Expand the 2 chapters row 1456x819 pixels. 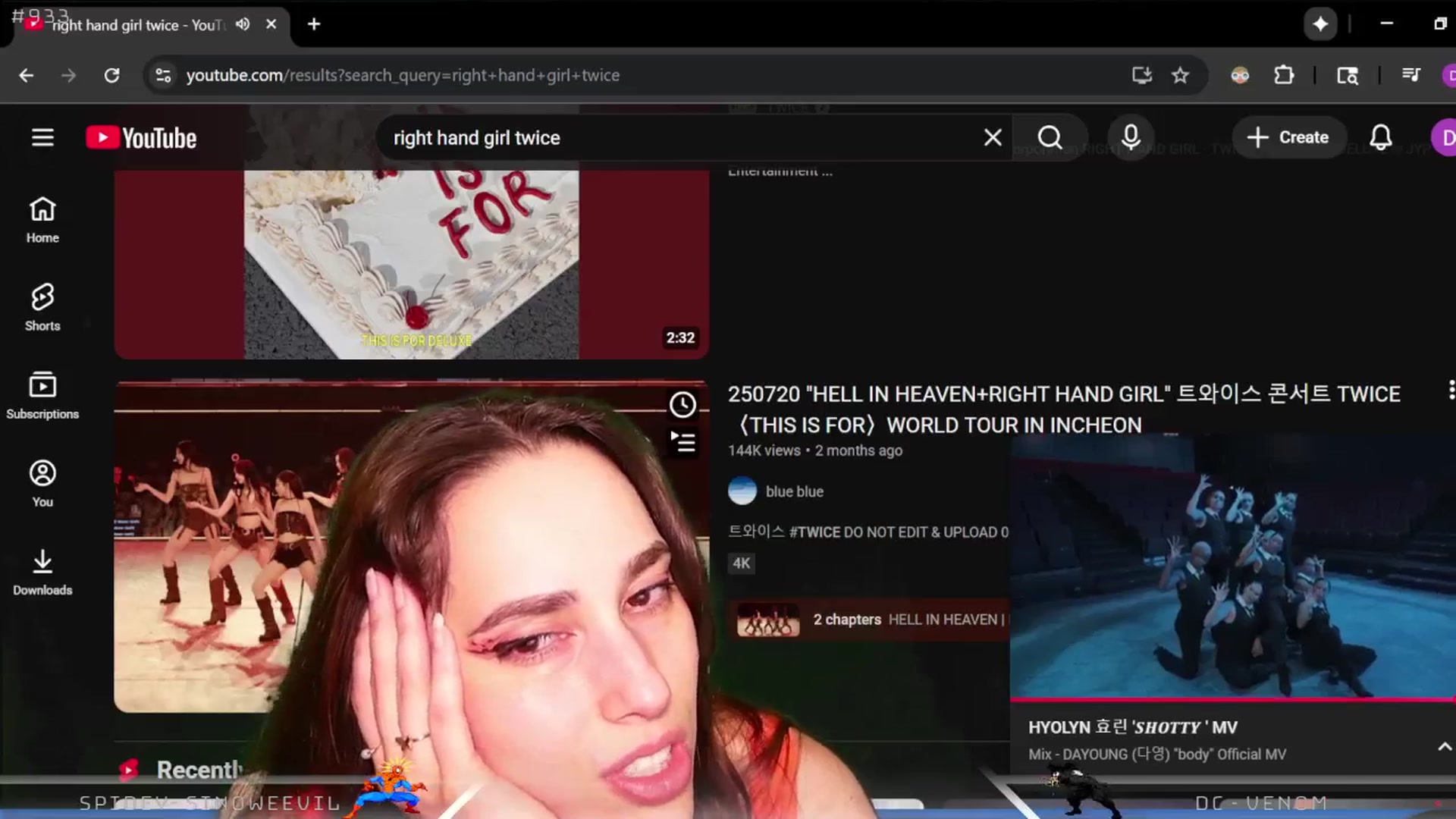click(x=868, y=620)
